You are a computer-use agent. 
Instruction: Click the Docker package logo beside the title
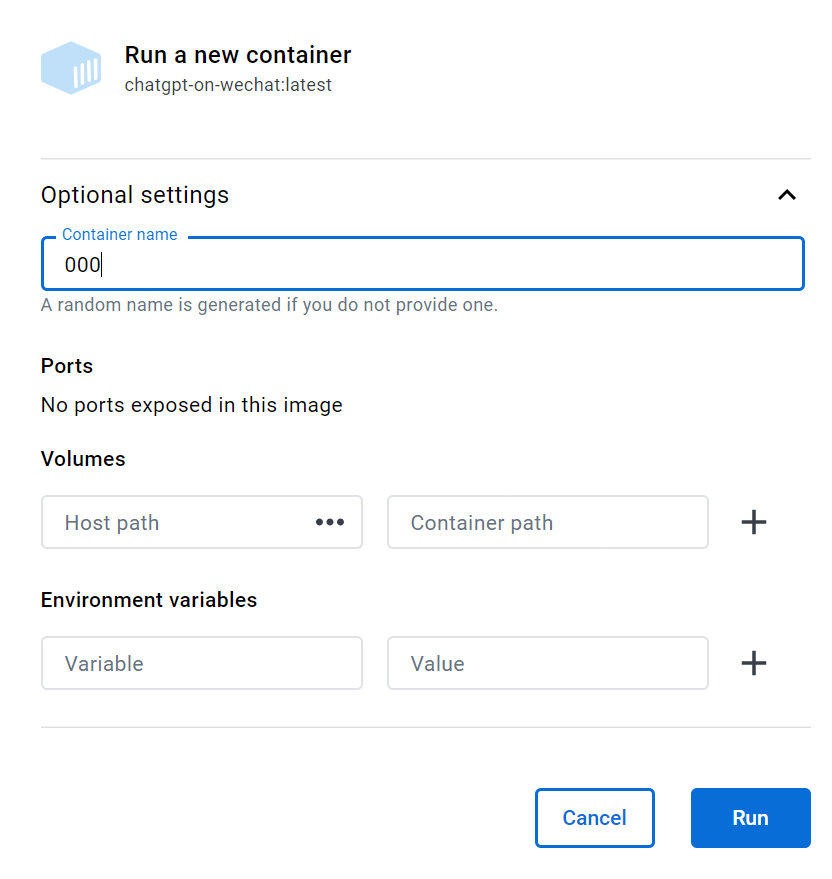tap(70, 67)
